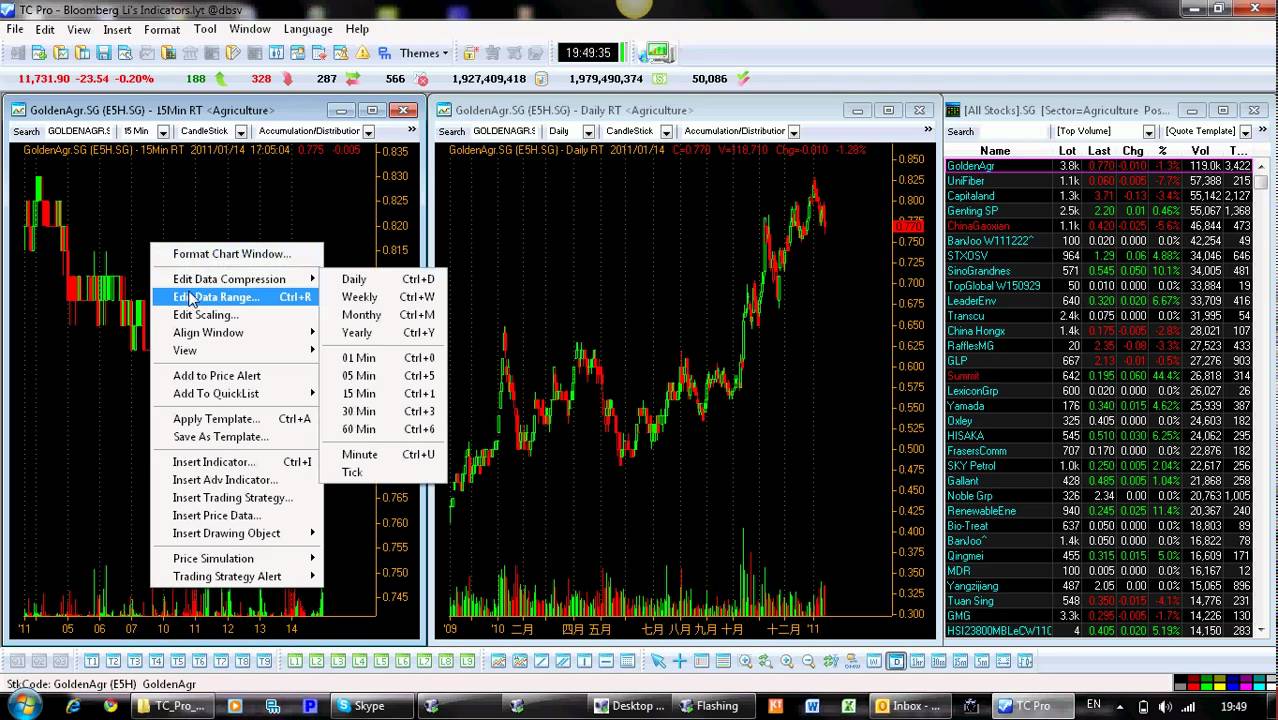Click the save disk toolbar icon
1278x720 pixels.
click(104, 53)
